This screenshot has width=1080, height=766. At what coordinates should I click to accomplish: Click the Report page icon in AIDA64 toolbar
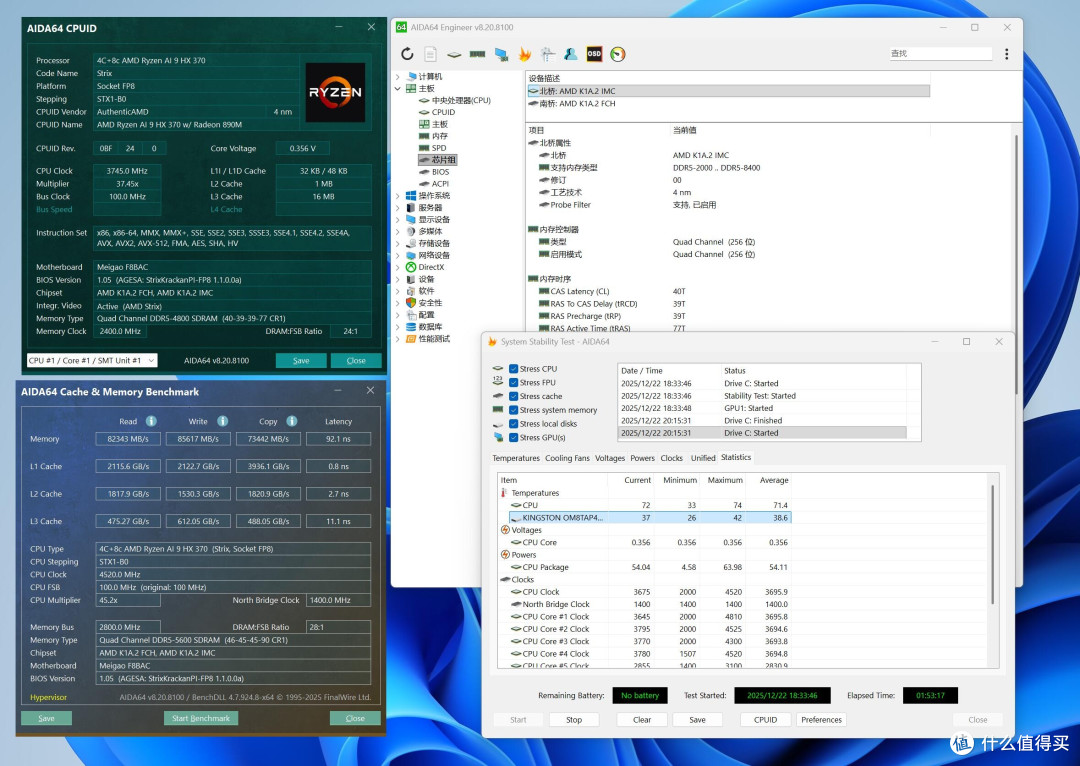point(430,54)
